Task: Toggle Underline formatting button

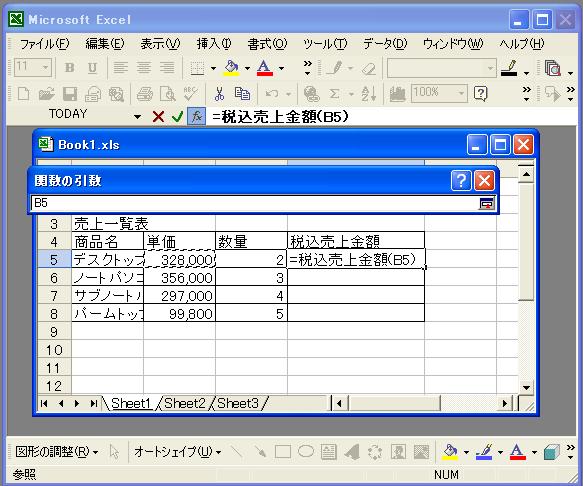Action: (92, 68)
